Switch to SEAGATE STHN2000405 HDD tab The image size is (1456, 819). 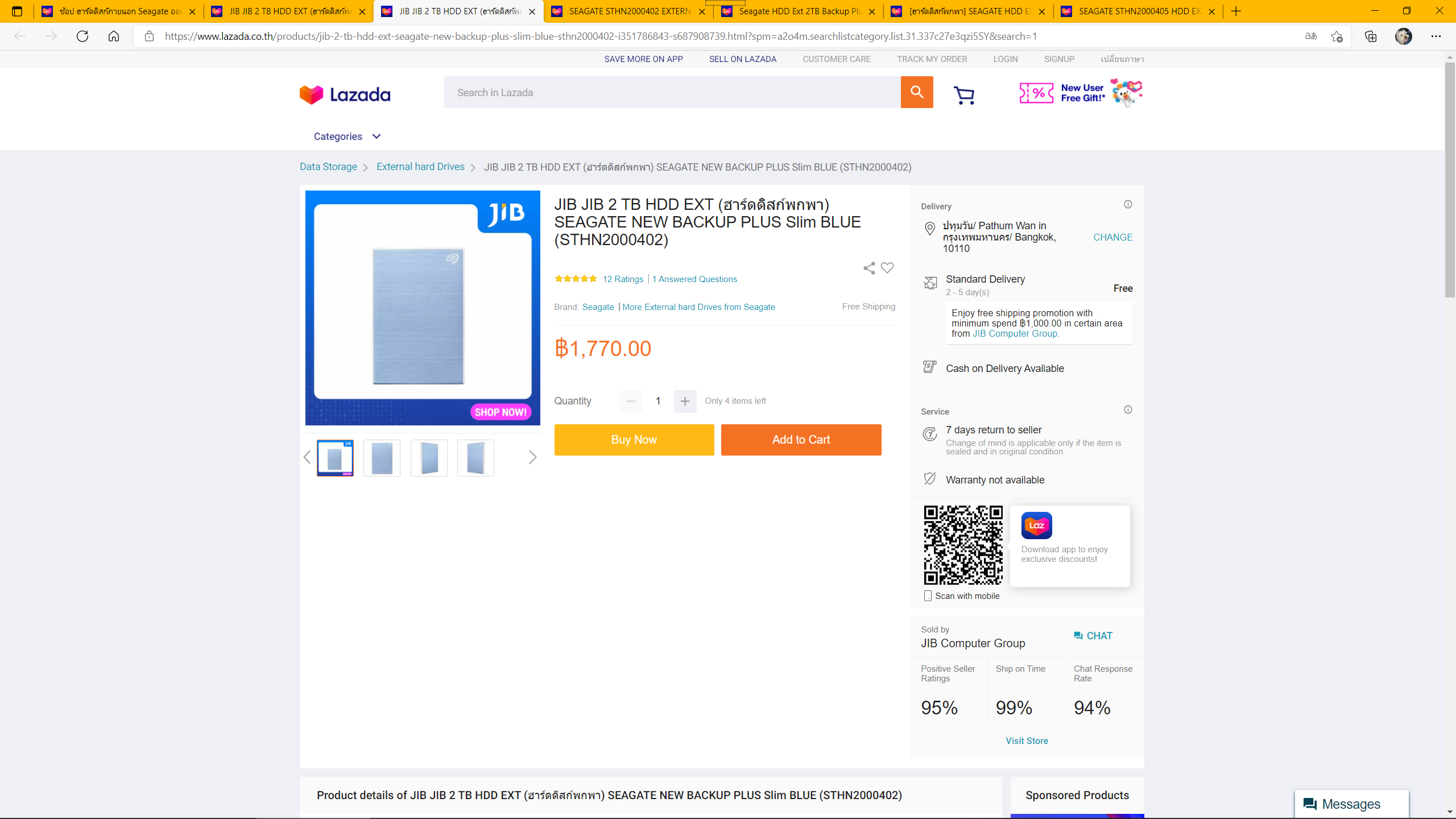tap(1138, 11)
